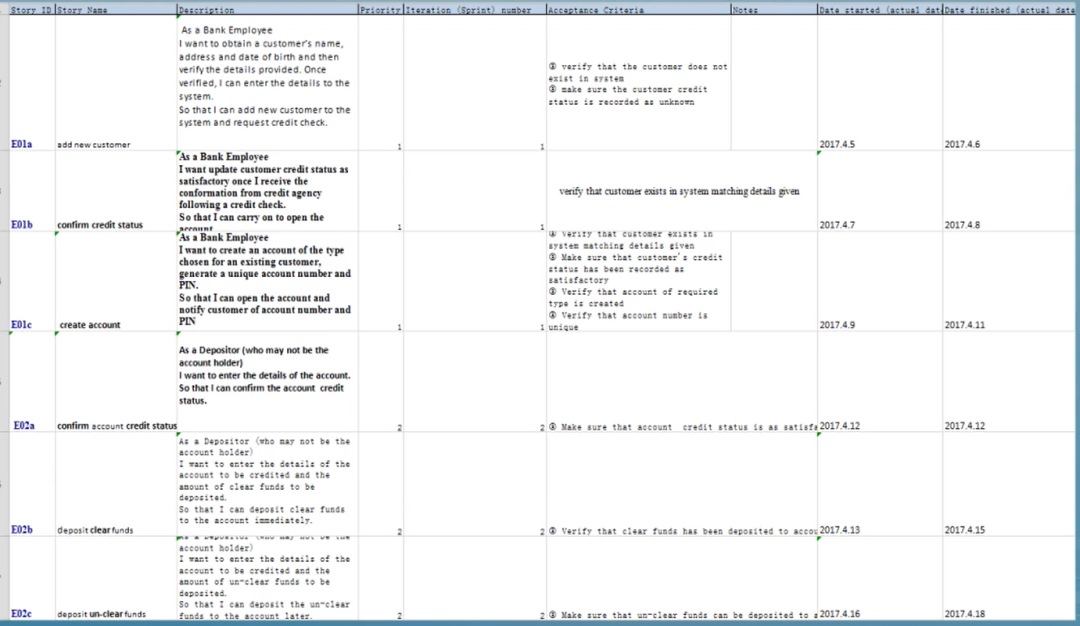The image size is (1080, 626).
Task: Select finish date 2017.4.12 for E02a
Action: coord(964,426)
